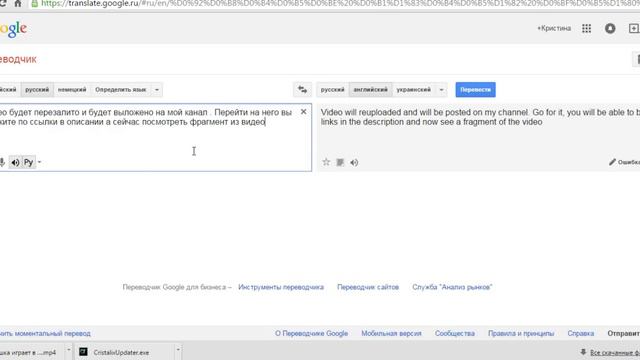Listen to the English translation

point(354,162)
